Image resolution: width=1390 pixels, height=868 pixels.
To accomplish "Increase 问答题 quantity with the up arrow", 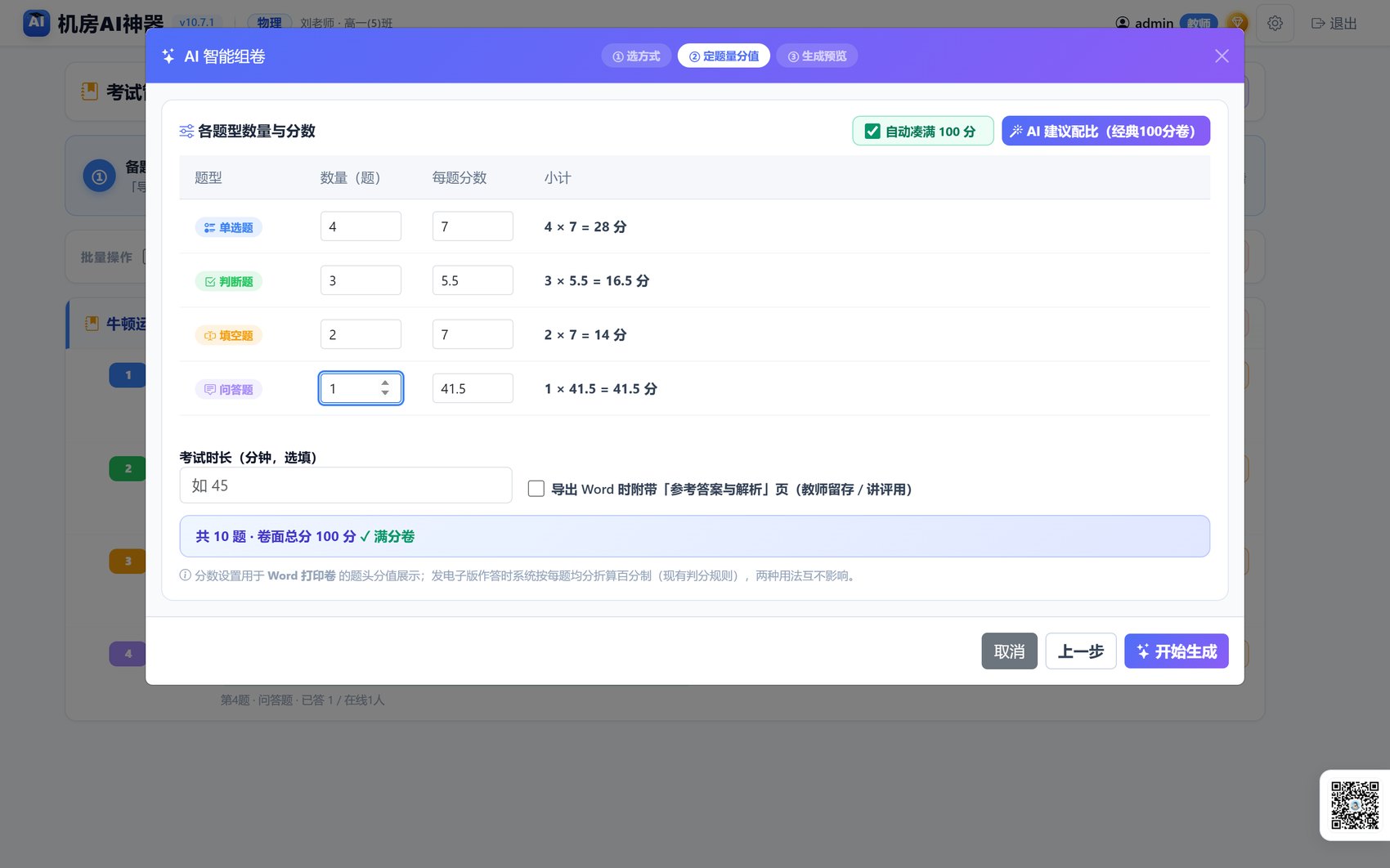I will coord(385,383).
